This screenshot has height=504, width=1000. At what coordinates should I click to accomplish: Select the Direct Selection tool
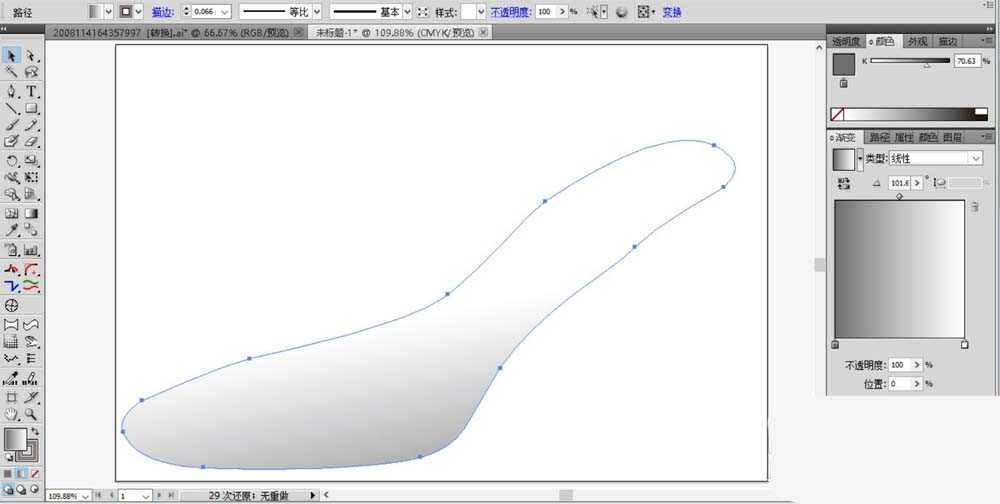coord(31,56)
